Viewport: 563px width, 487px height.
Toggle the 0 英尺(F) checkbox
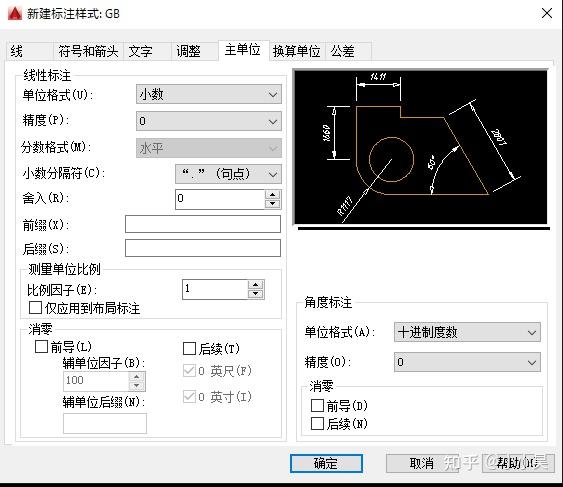(x=189, y=371)
